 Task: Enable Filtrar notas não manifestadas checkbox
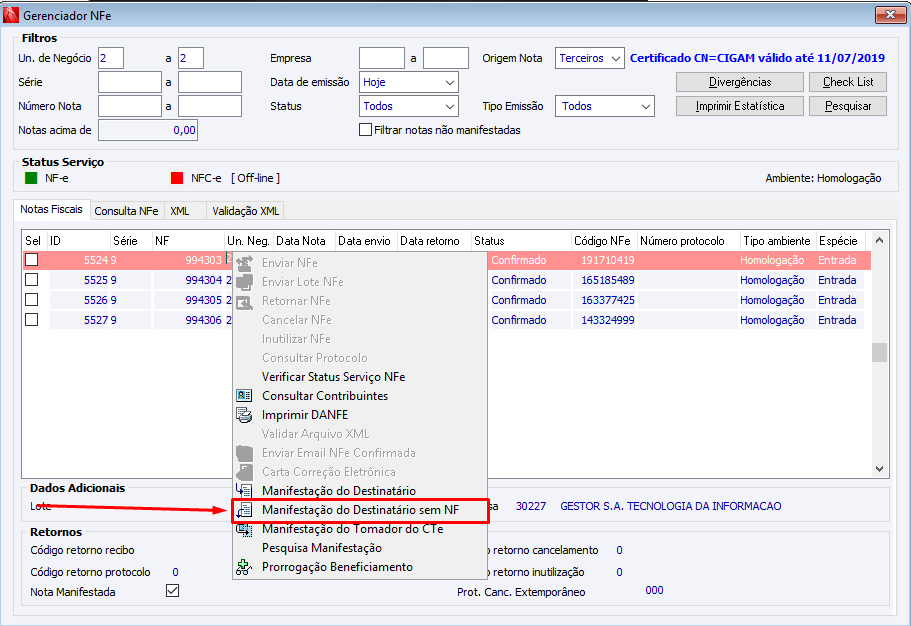pos(365,130)
